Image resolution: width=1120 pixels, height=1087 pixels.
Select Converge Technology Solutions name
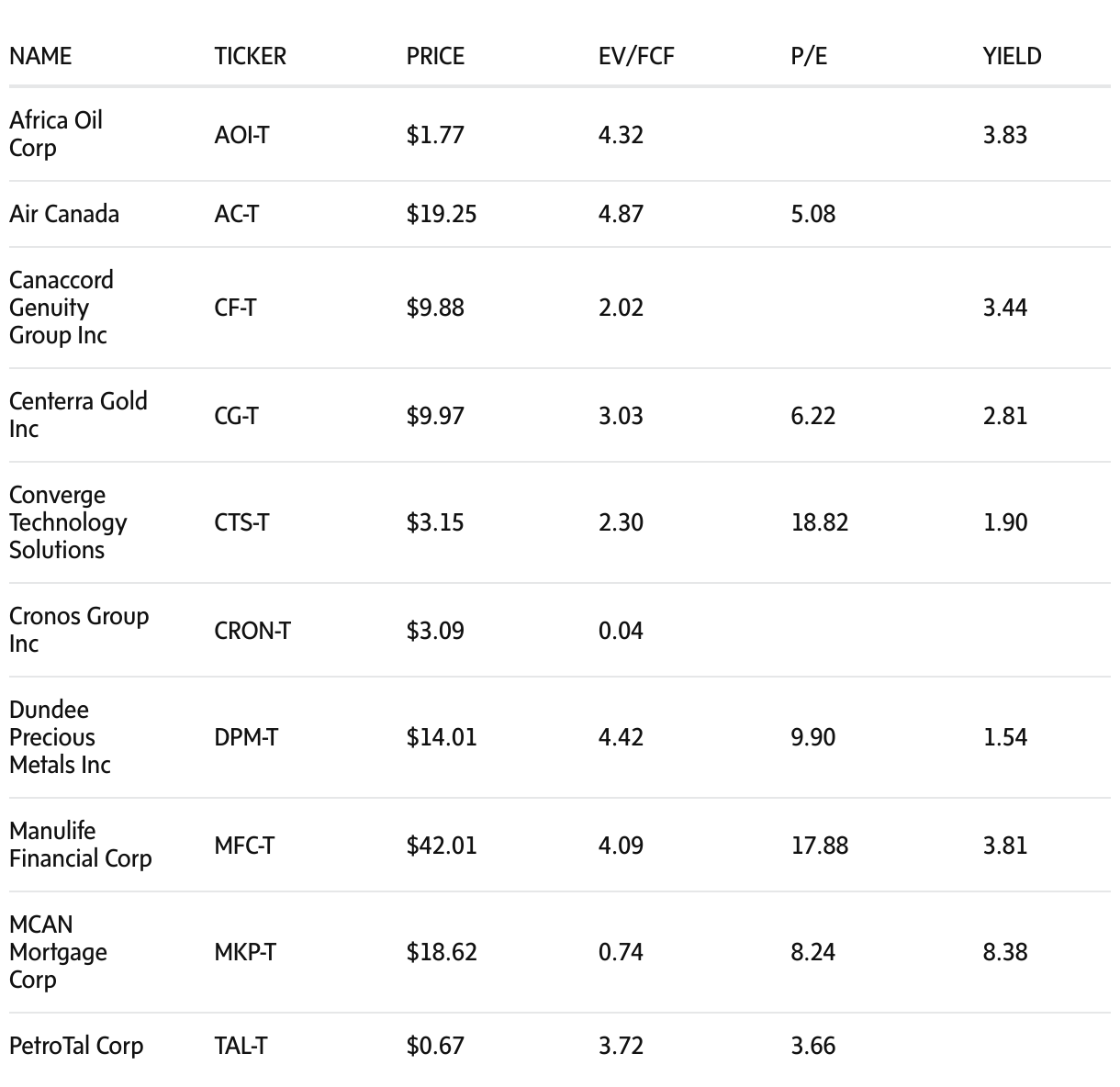pyautogui.click(x=68, y=522)
